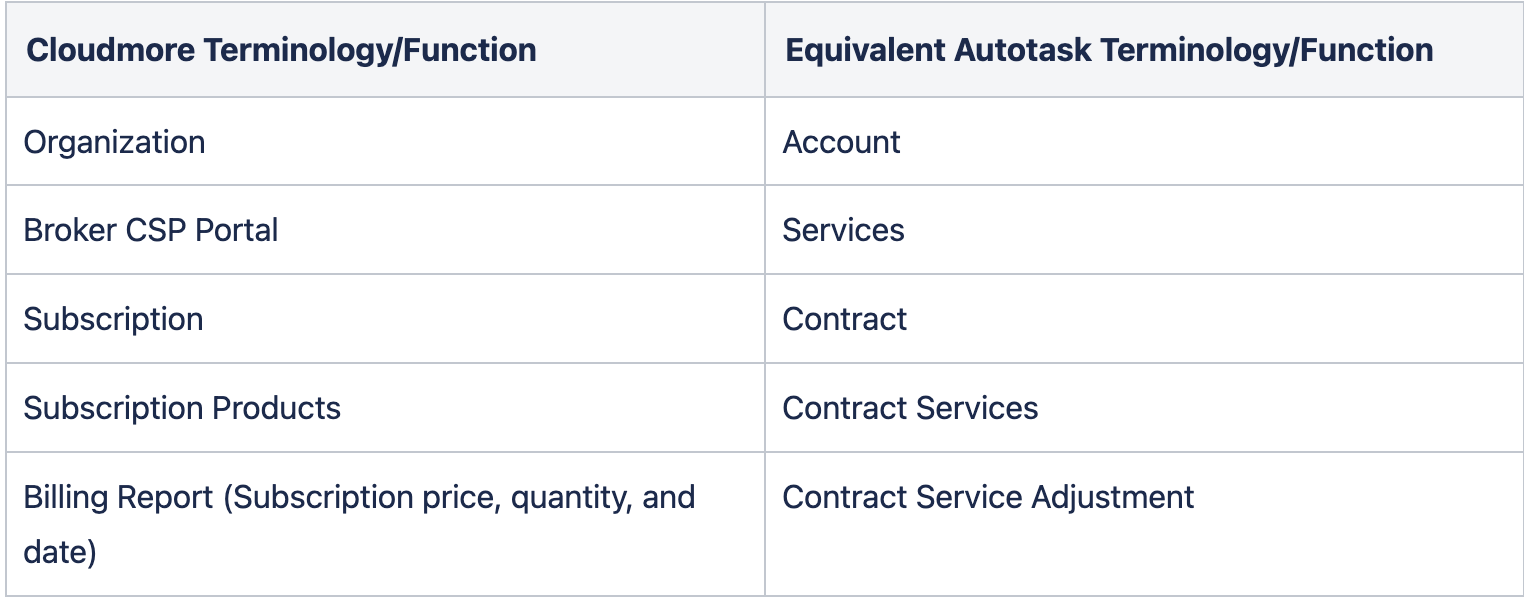Image resolution: width=1524 pixels, height=602 pixels.
Task: Select the Organization cell
Action: pos(385,141)
